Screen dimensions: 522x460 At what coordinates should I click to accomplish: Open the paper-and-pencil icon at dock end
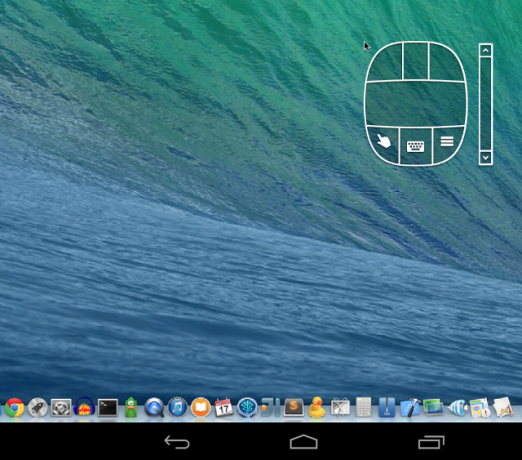pyautogui.click(x=503, y=407)
